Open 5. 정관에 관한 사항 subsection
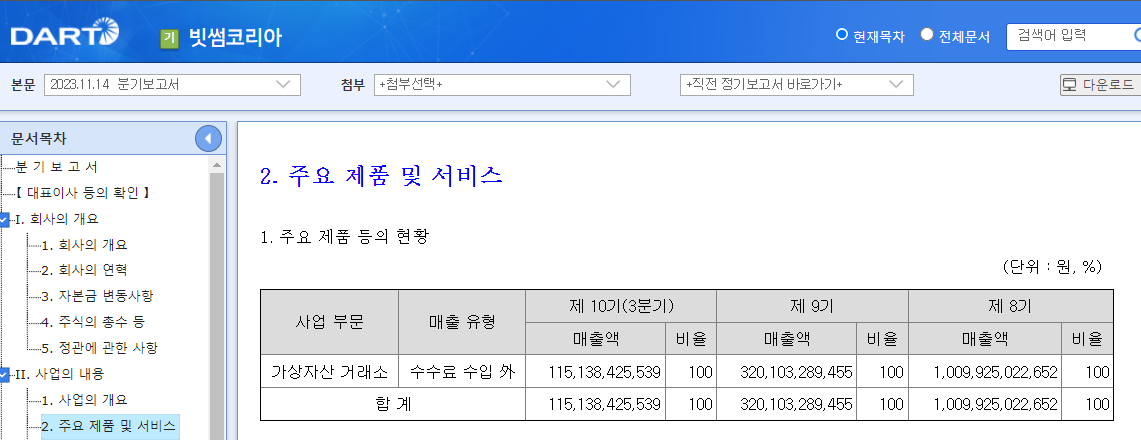1141x440 pixels. point(99,348)
